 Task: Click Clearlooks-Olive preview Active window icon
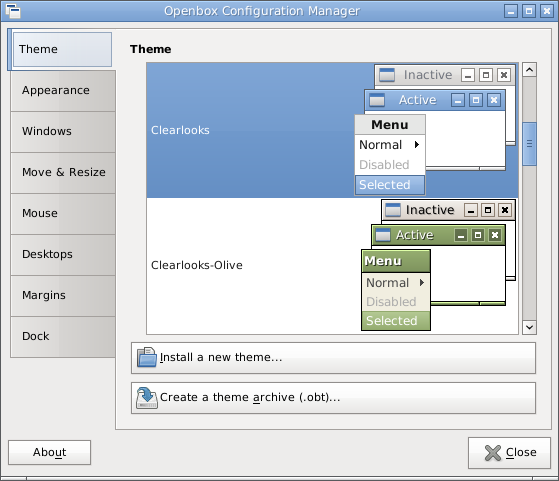pyautogui.click(x=383, y=235)
